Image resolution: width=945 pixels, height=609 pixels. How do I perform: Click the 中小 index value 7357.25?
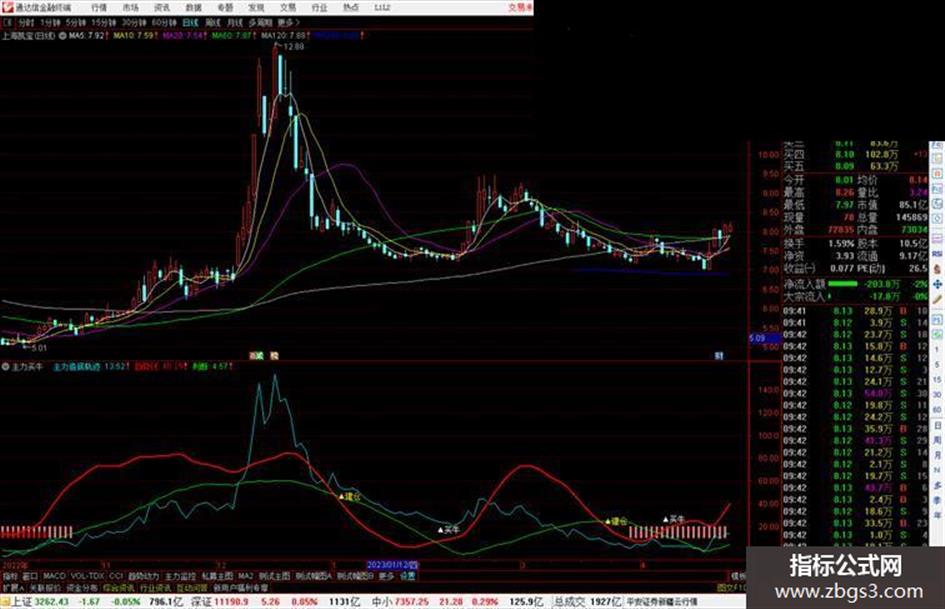tap(412, 601)
